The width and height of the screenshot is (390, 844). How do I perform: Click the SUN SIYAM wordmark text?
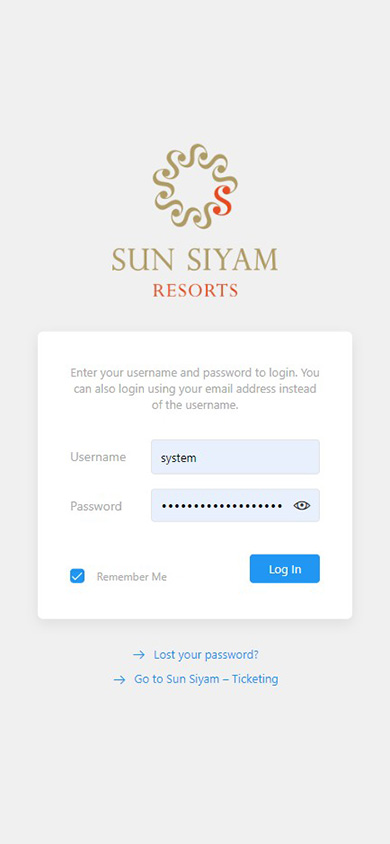[x=195, y=259]
